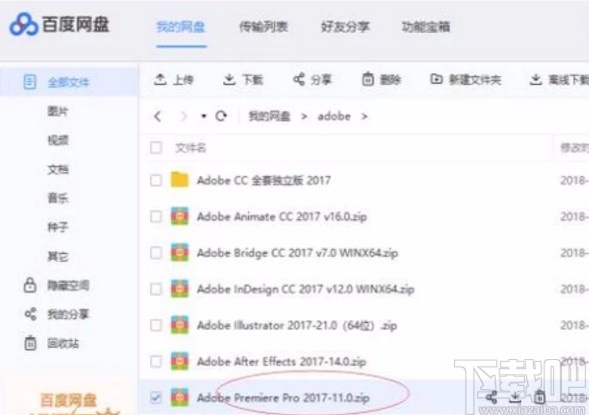Open 我的分享 in the sidebar
This screenshot has width=589, height=415.
pyautogui.click(x=68, y=314)
